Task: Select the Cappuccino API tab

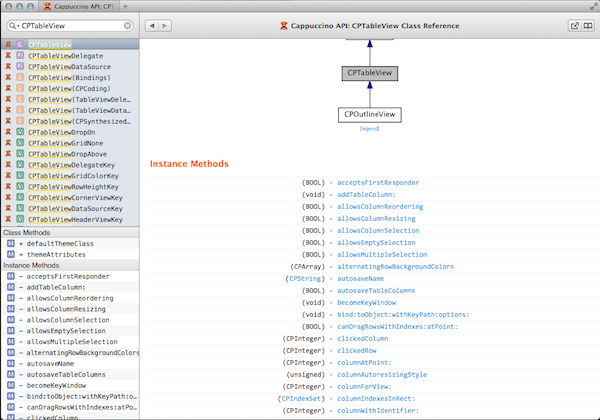Action: [x=79, y=7]
